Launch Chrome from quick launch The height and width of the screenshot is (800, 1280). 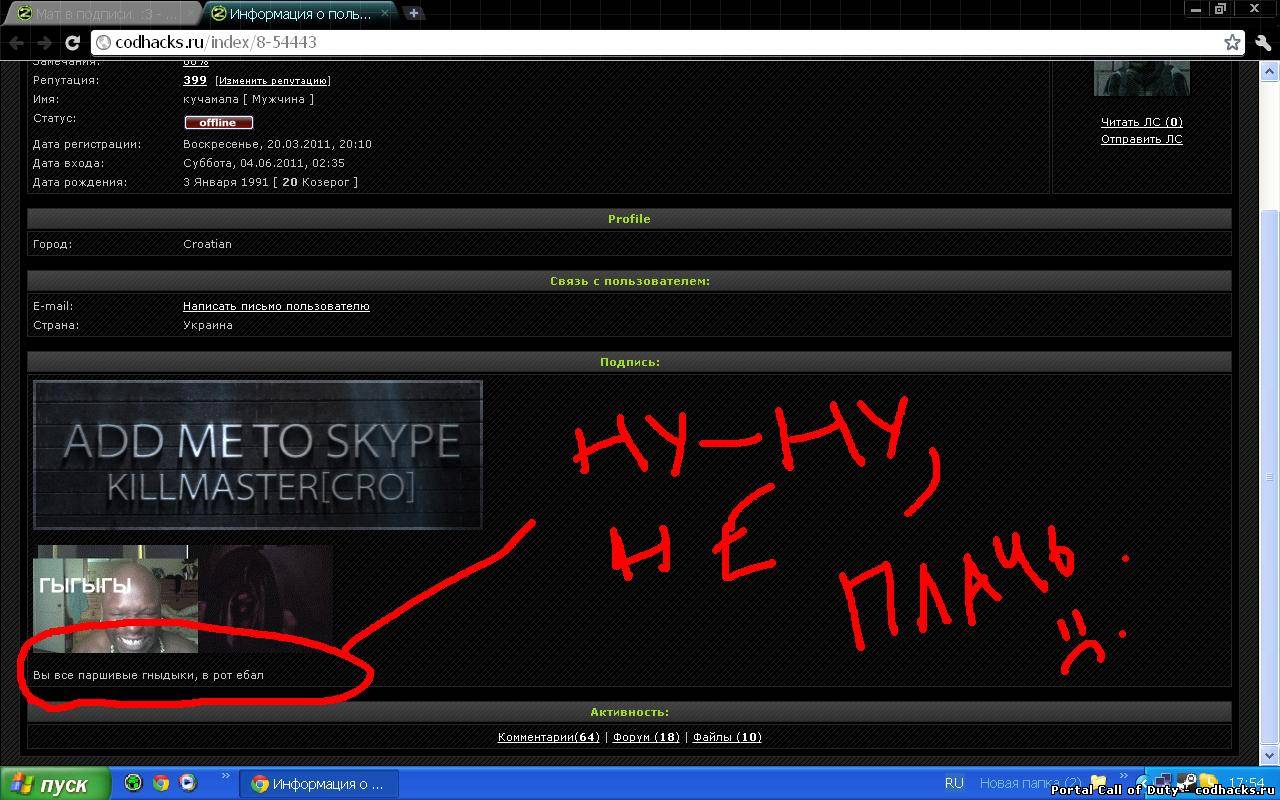160,783
